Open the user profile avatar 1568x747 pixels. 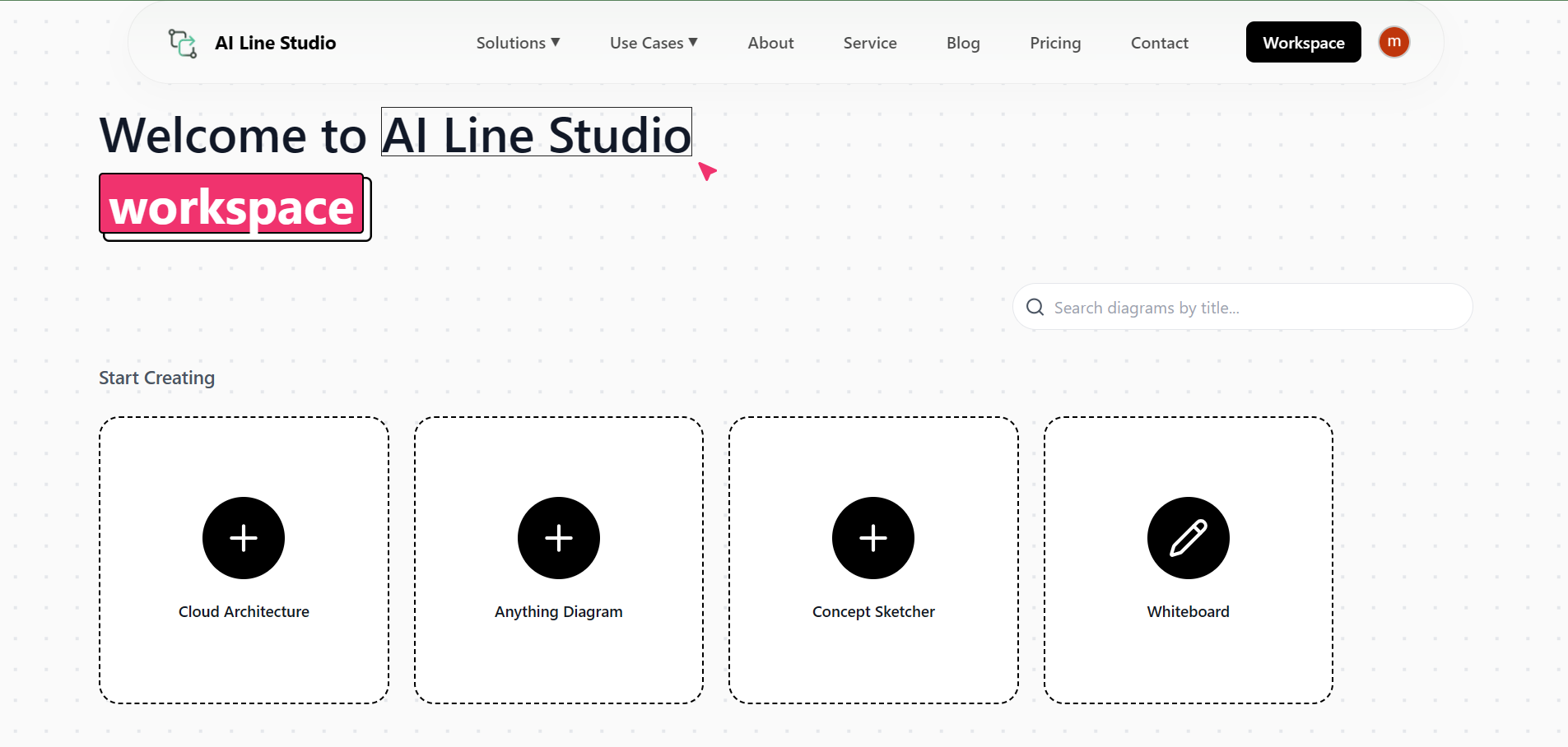1394,42
